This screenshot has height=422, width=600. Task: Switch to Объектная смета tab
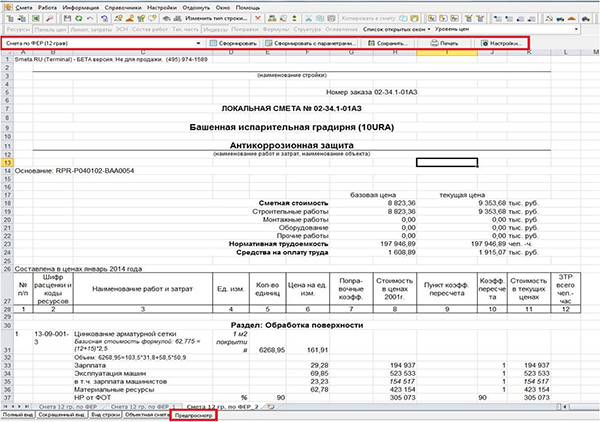coord(147,415)
